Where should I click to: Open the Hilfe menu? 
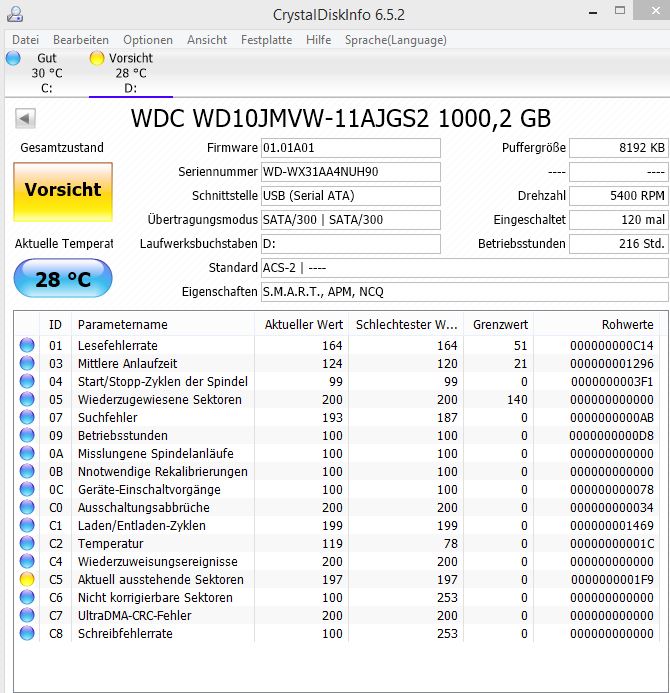(319, 40)
